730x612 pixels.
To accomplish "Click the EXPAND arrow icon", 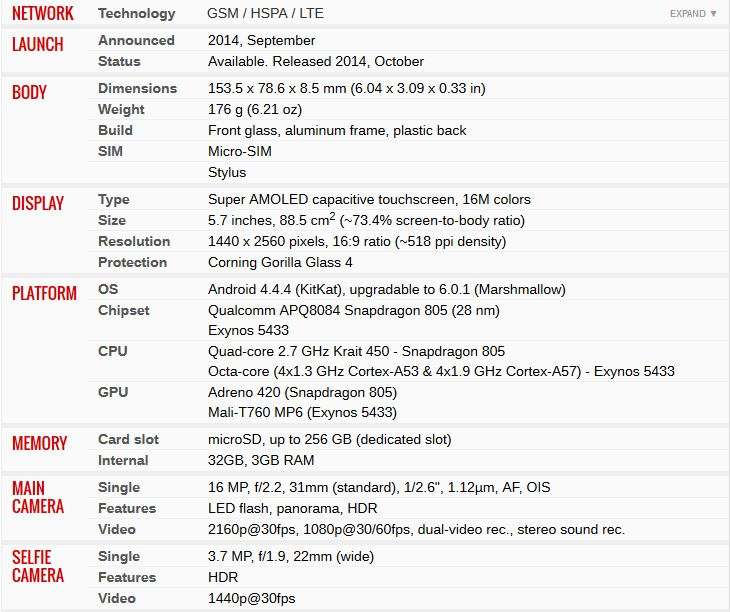I will point(713,13).
